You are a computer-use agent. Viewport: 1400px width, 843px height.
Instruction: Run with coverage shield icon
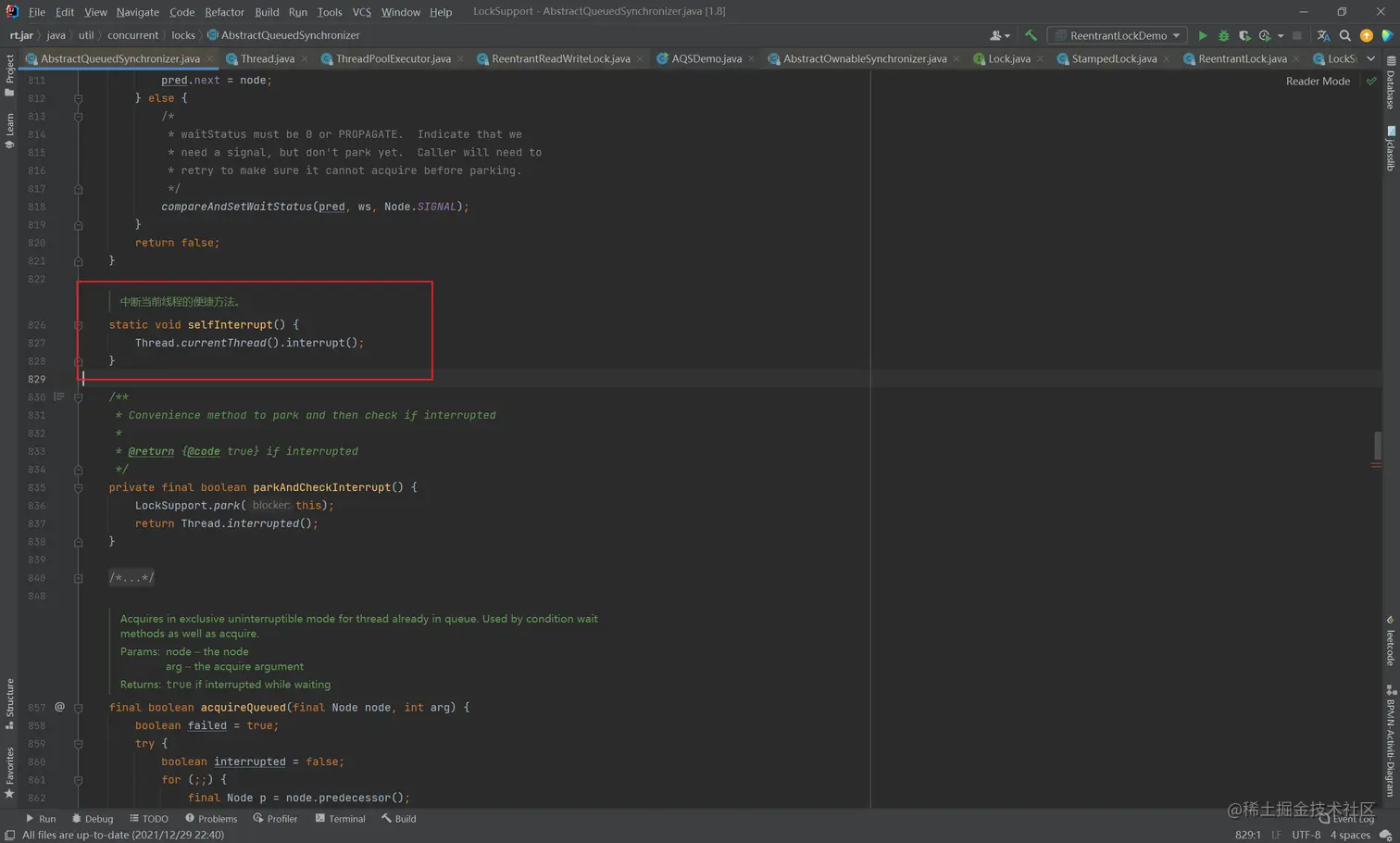(1244, 35)
